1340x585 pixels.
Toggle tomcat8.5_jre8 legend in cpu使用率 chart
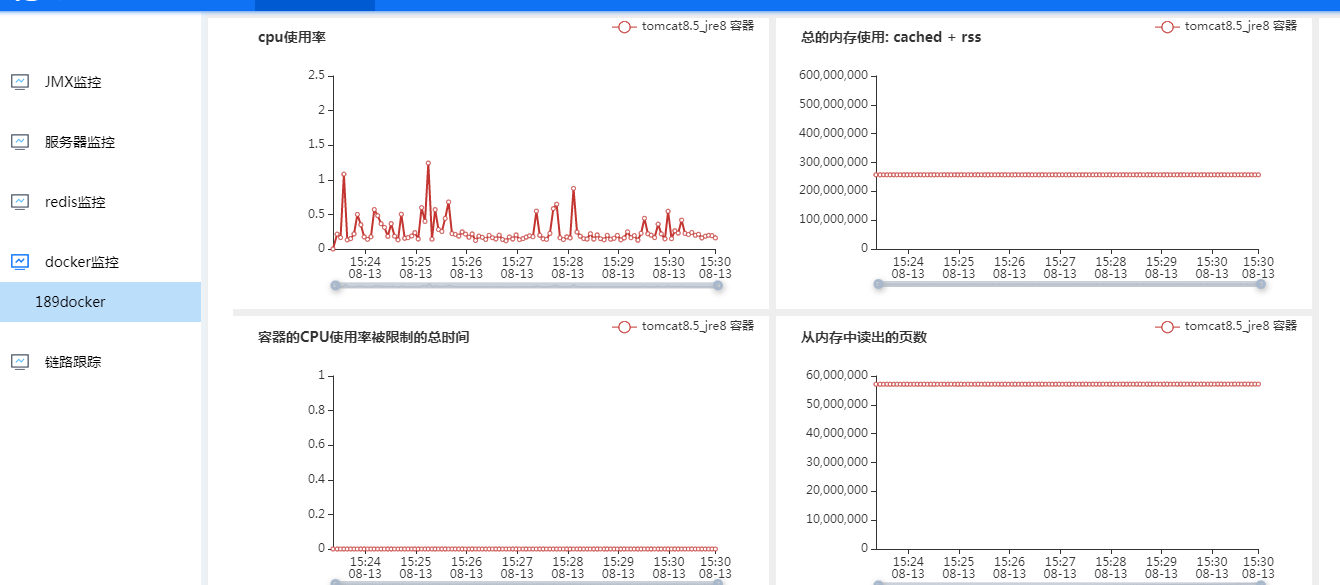pos(683,27)
